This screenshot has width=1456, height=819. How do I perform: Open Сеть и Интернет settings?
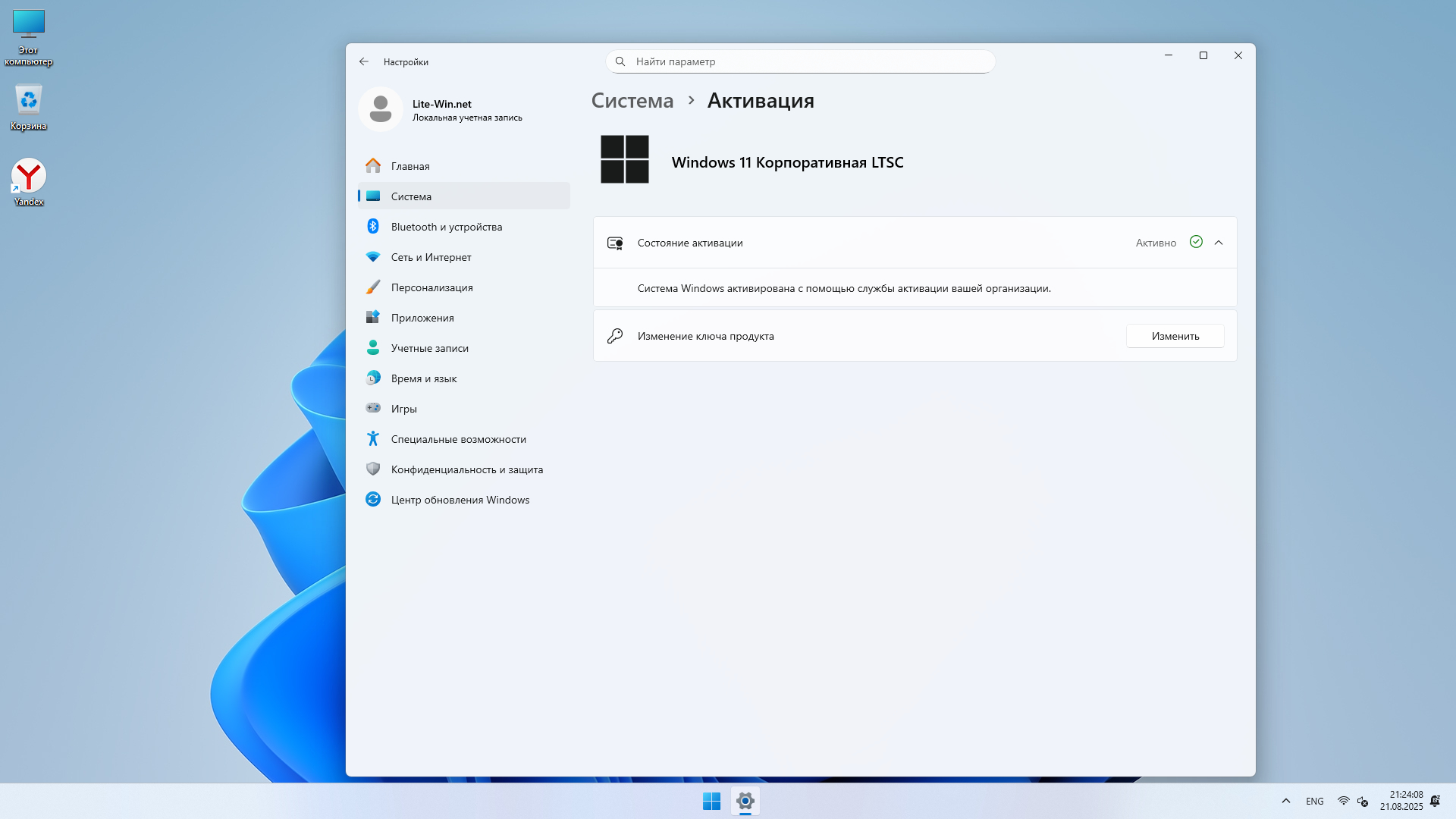click(x=431, y=257)
